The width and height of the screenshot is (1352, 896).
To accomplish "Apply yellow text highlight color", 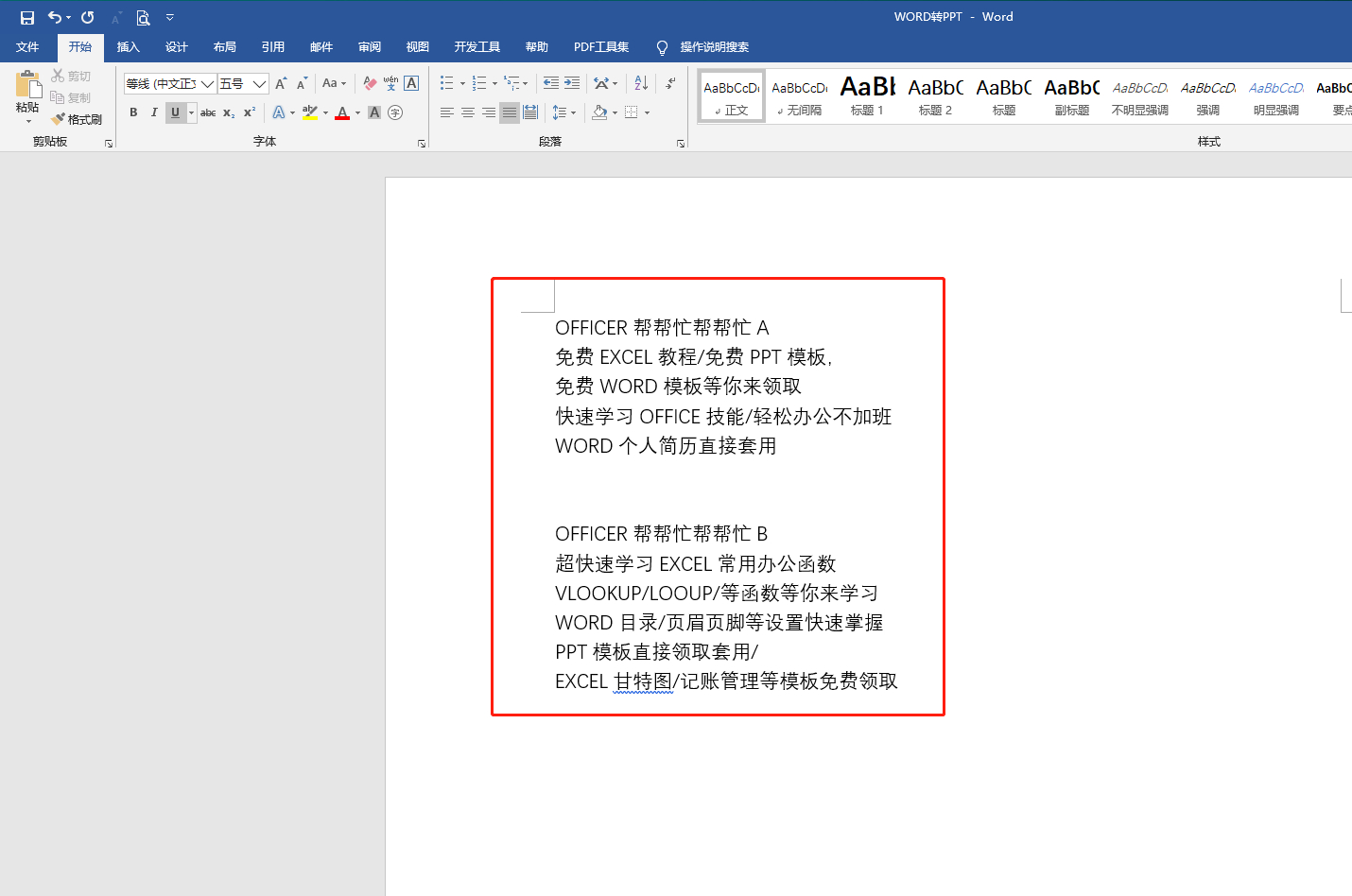I will click(310, 112).
